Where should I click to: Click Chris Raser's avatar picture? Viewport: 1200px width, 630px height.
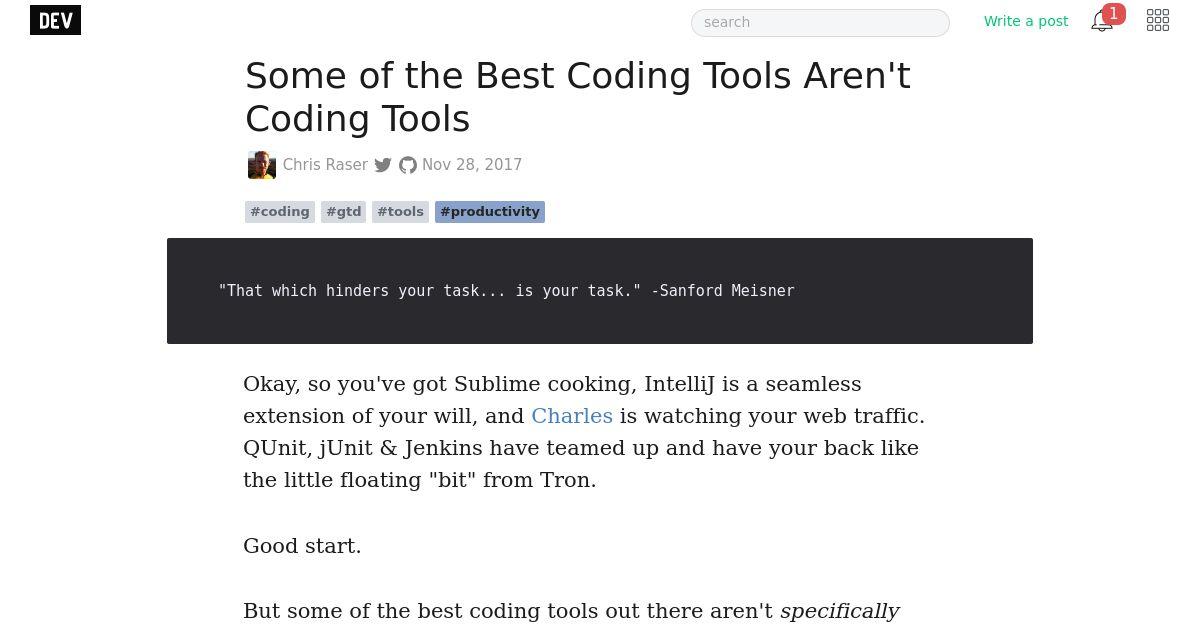[262, 165]
